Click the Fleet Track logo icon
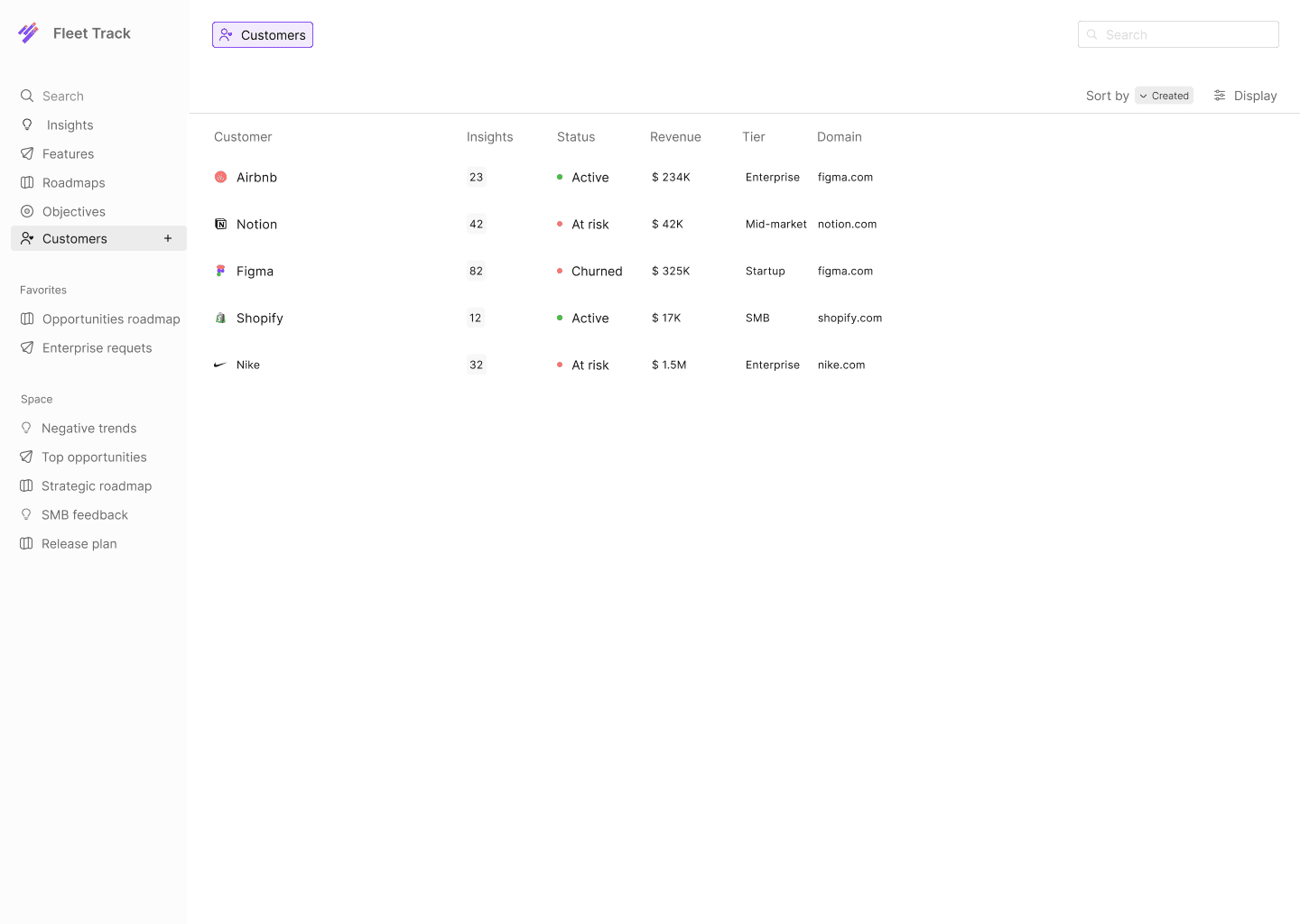1300x924 pixels. [28, 32]
